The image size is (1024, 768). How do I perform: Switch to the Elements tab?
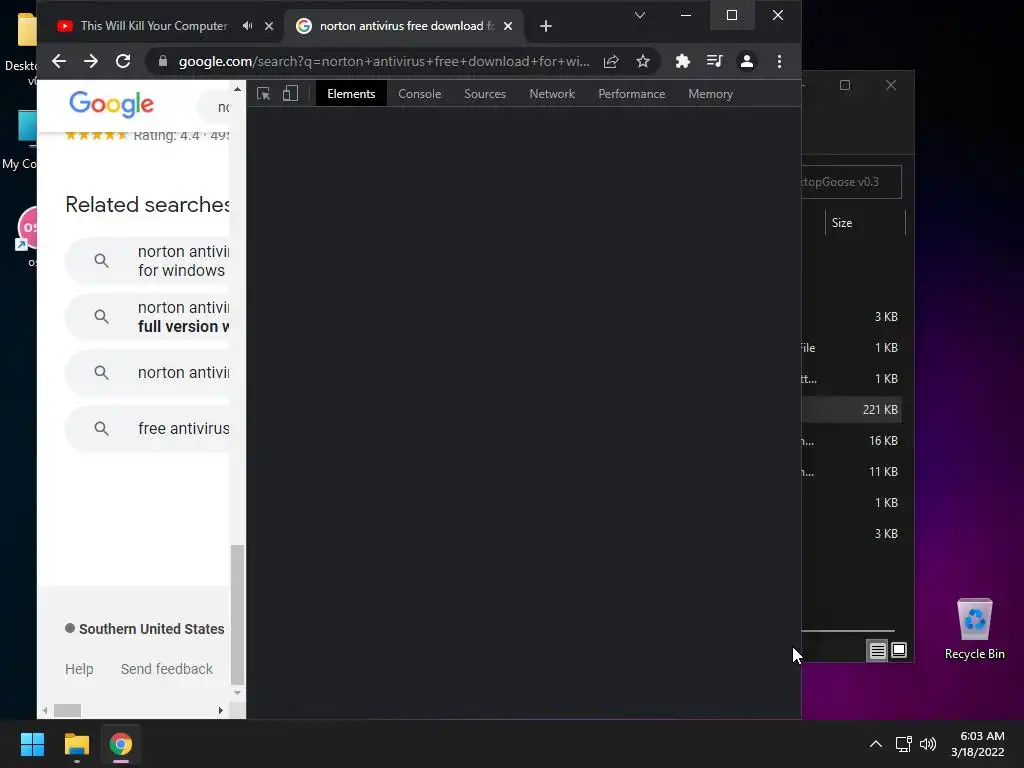351,94
